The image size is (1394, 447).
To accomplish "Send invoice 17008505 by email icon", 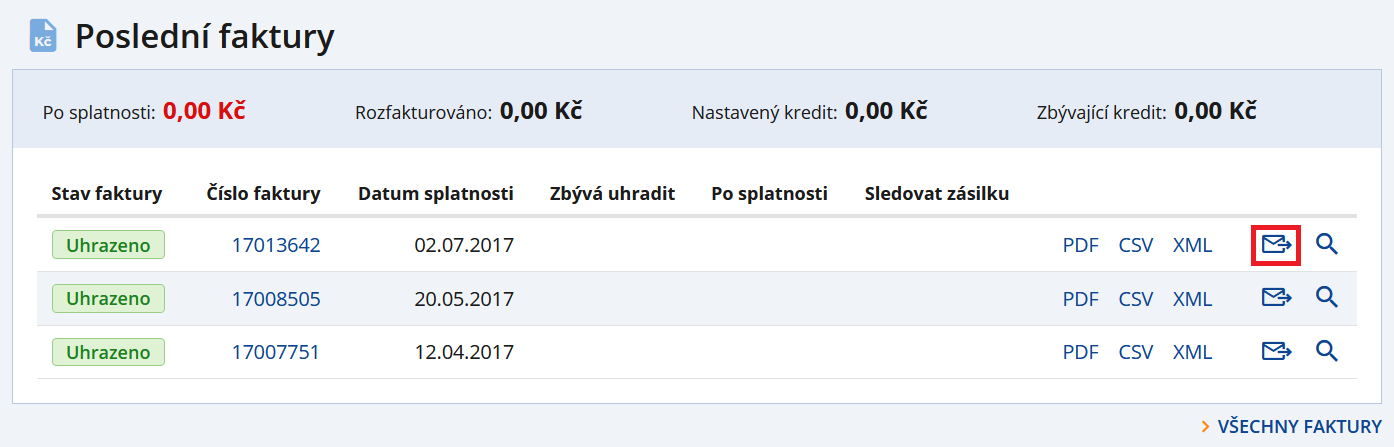I will (1276, 298).
